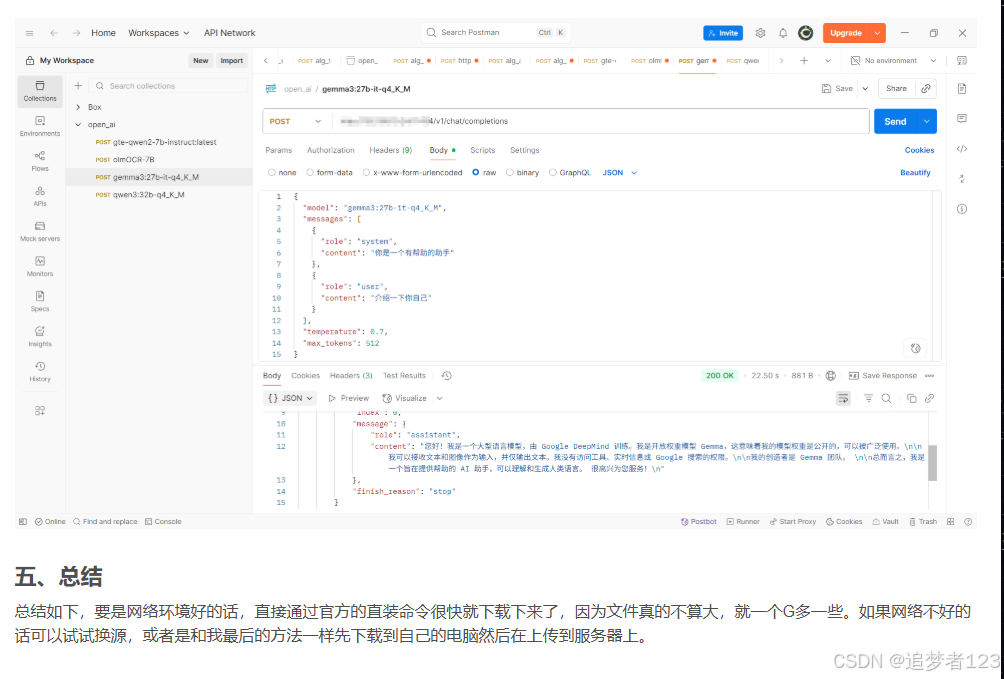Switch to the Authorization tab

[x=330, y=150]
